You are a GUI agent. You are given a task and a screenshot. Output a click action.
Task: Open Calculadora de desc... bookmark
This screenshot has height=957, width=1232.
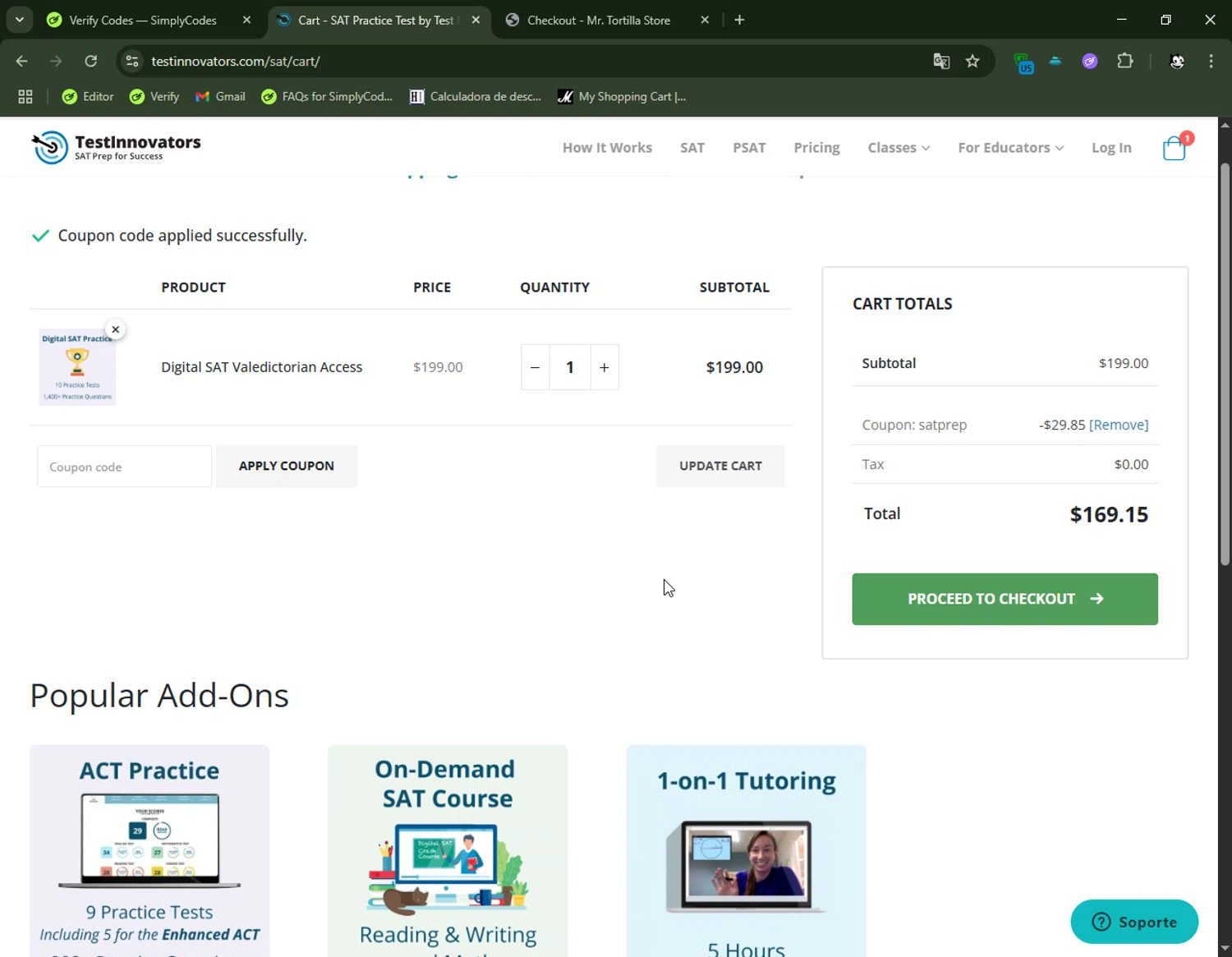tap(475, 96)
